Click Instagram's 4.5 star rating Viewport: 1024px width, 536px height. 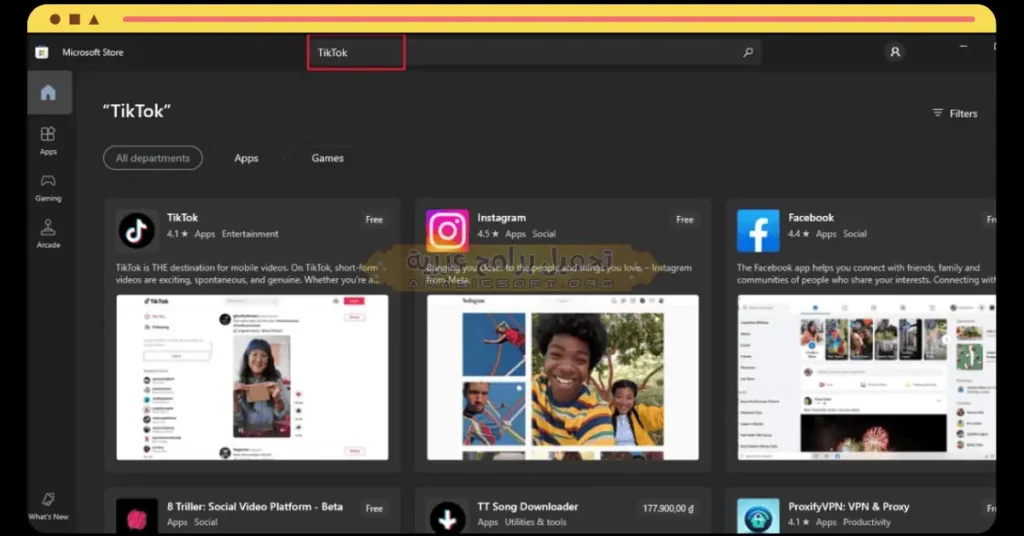pos(488,234)
